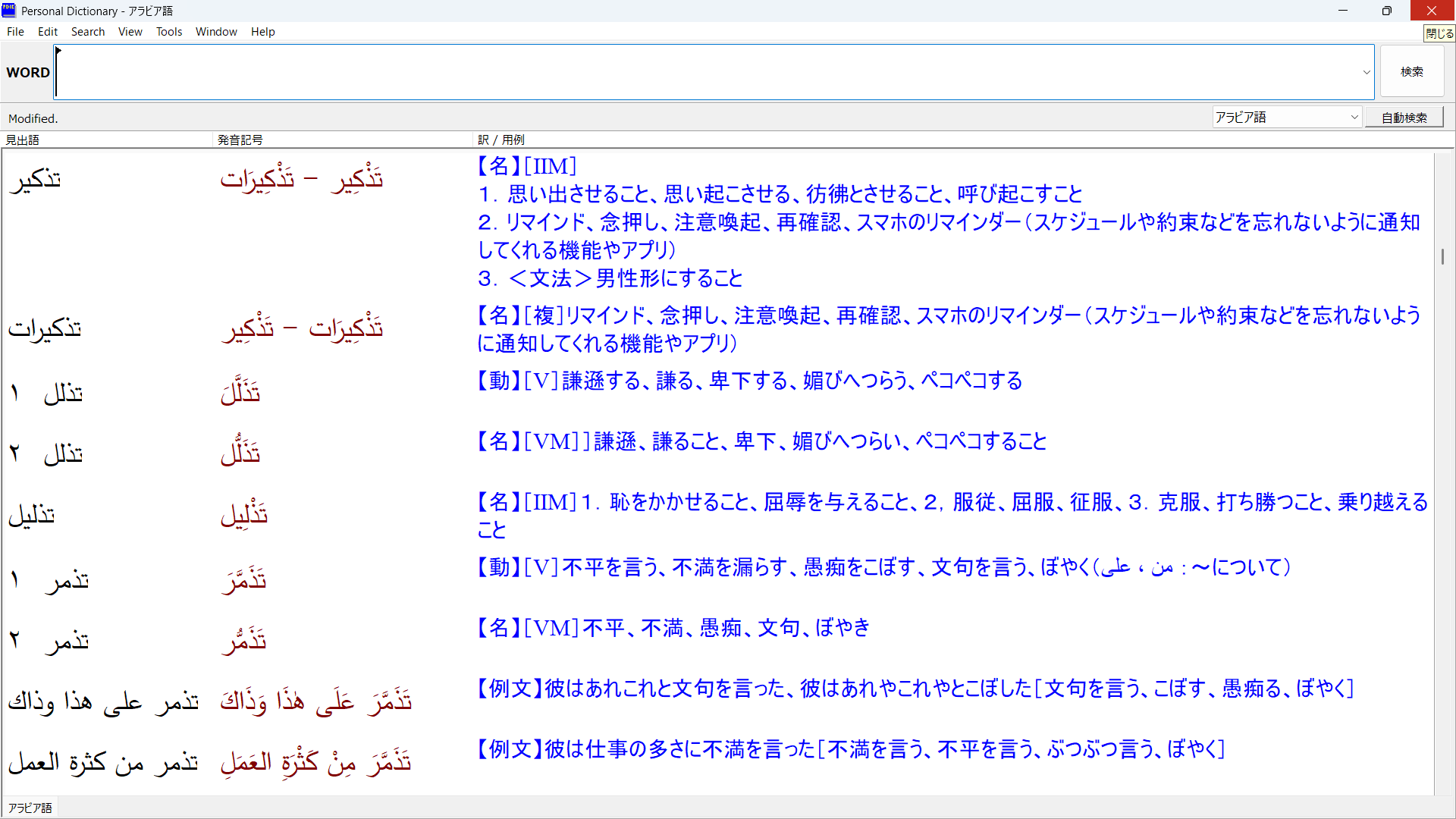This screenshot has height=819, width=1456.
Task: Open the Window menu
Action: click(216, 31)
